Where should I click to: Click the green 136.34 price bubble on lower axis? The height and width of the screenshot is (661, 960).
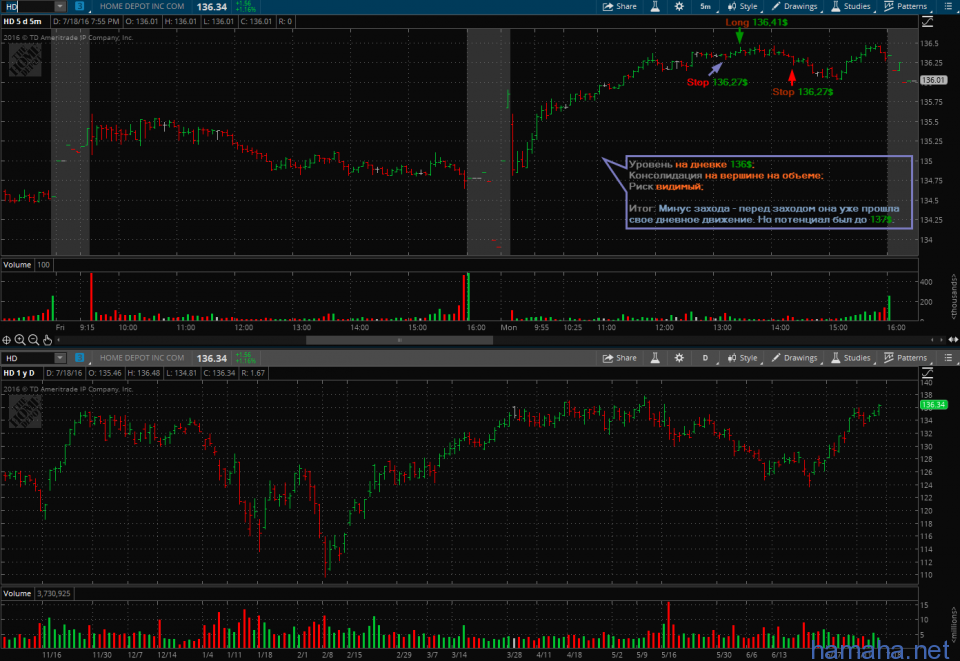point(933,405)
